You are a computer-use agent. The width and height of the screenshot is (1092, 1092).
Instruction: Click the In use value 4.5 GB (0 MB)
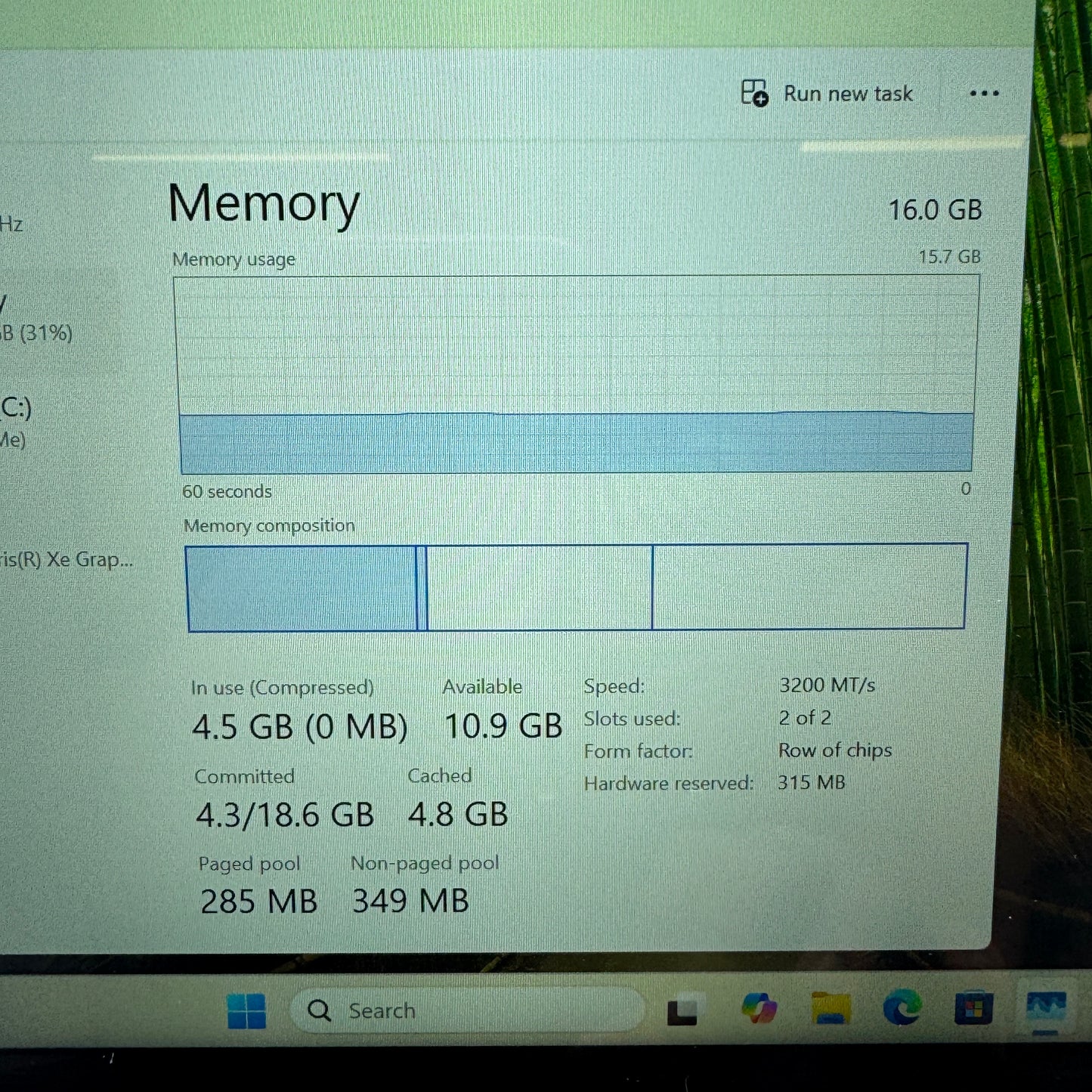coord(299,727)
